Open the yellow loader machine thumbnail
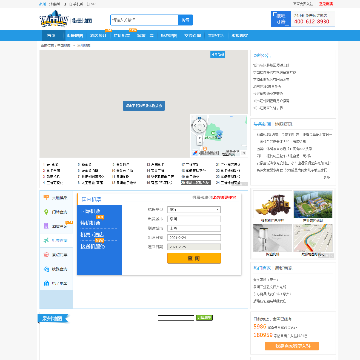Viewport: 360px width, 360px height. coord(272,205)
